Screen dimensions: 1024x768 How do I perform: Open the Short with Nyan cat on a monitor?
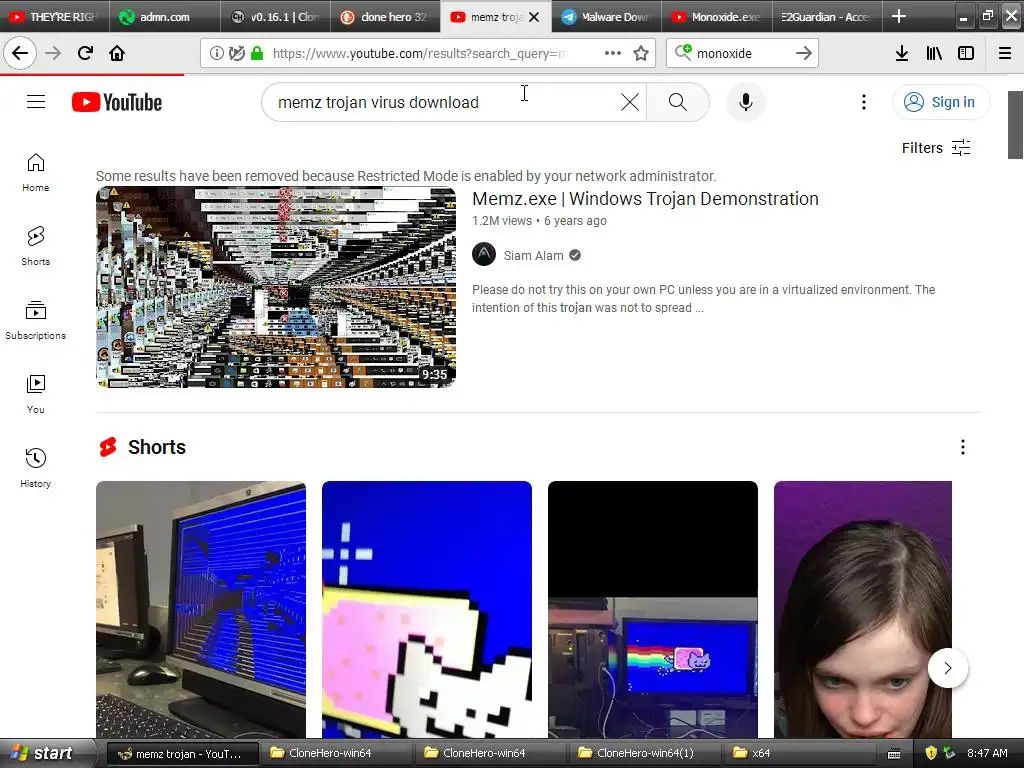pyautogui.click(x=652, y=609)
